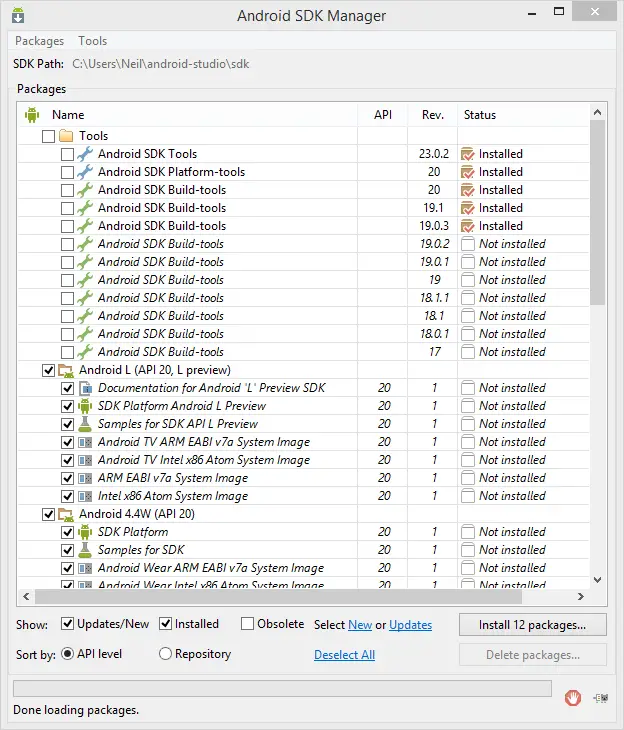
Task: Open the Tools menu
Action: click(x=93, y=41)
